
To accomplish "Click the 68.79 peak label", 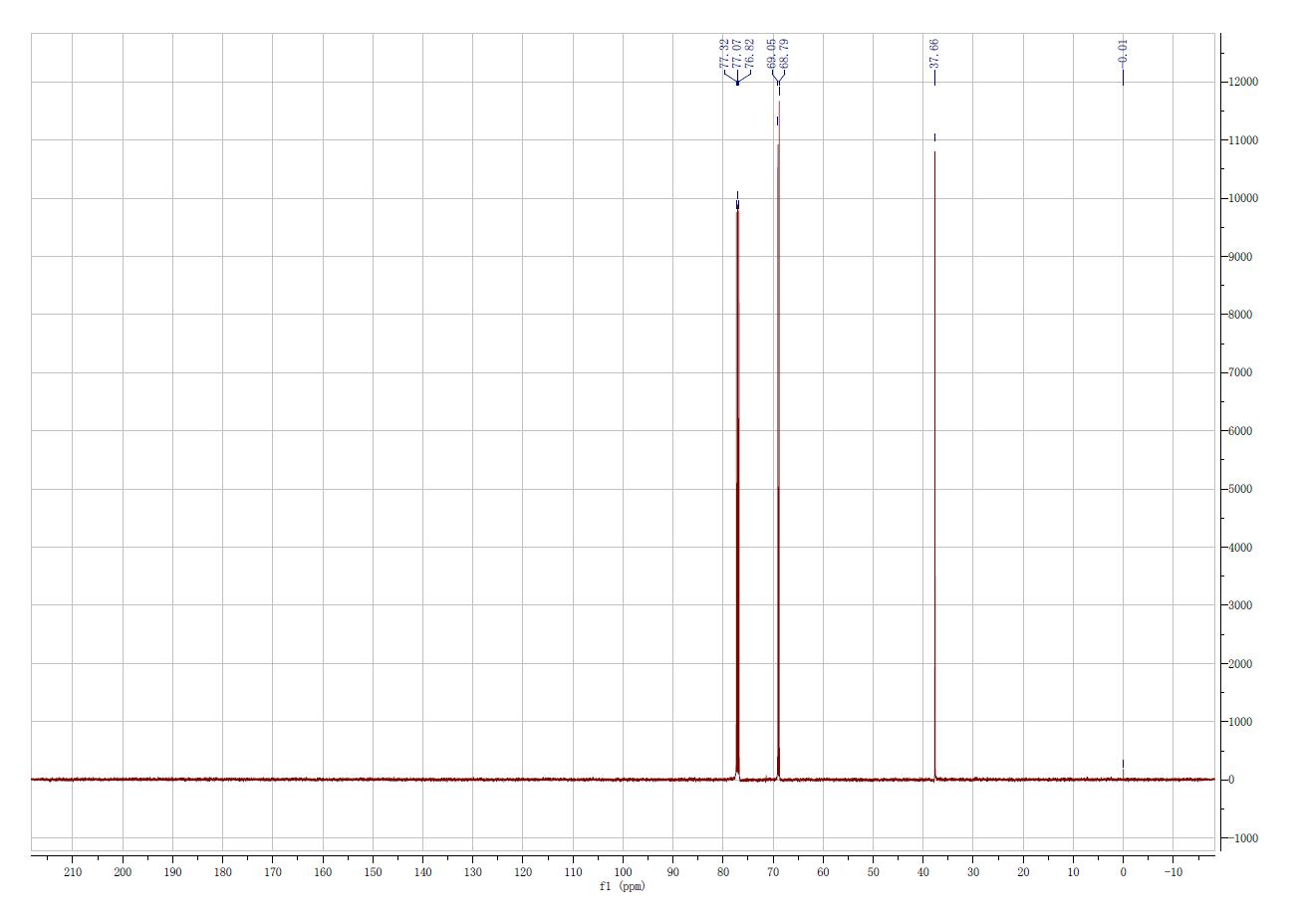I will [785, 54].
